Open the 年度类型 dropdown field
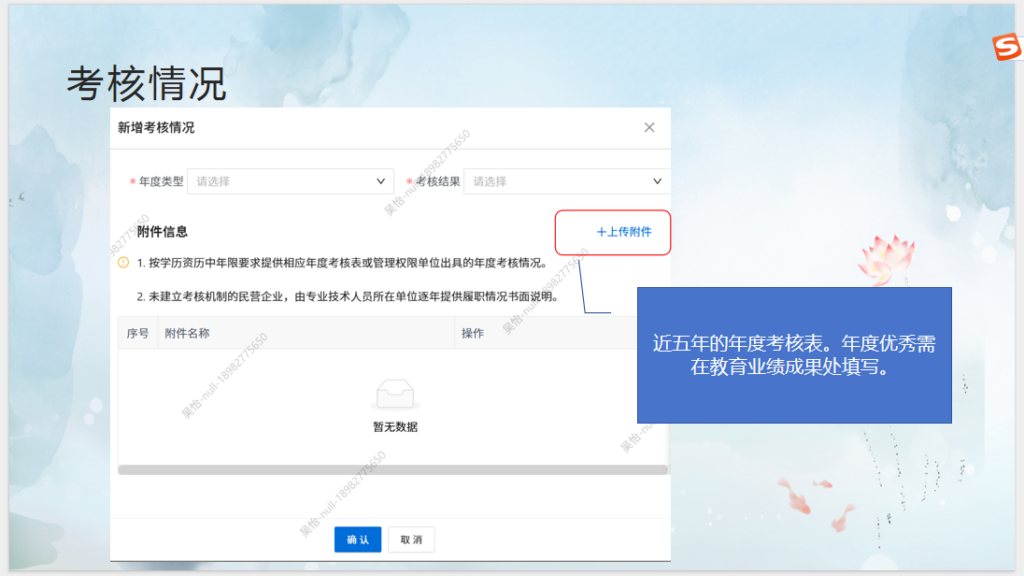The height and width of the screenshot is (576, 1024). pyautogui.click(x=280, y=181)
